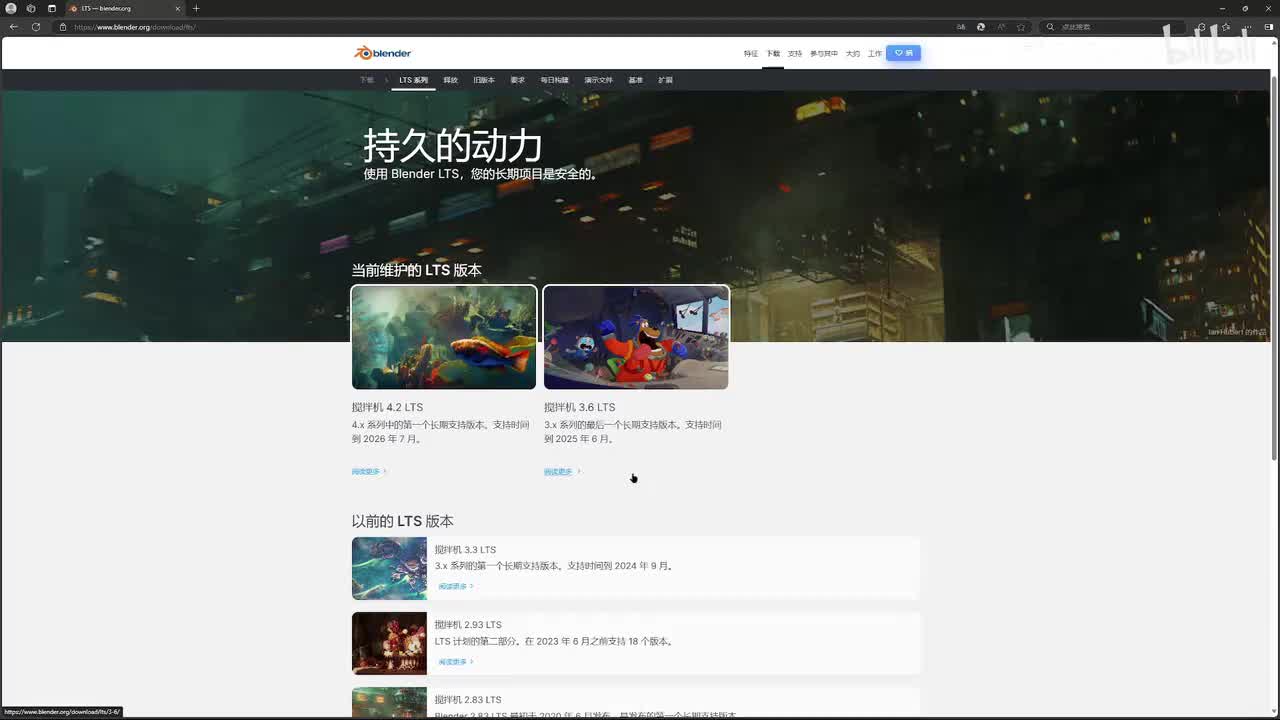Click the magnifier icon in the search box
The height and width of the screenshot is (720, 1280).
point(1050,27)
